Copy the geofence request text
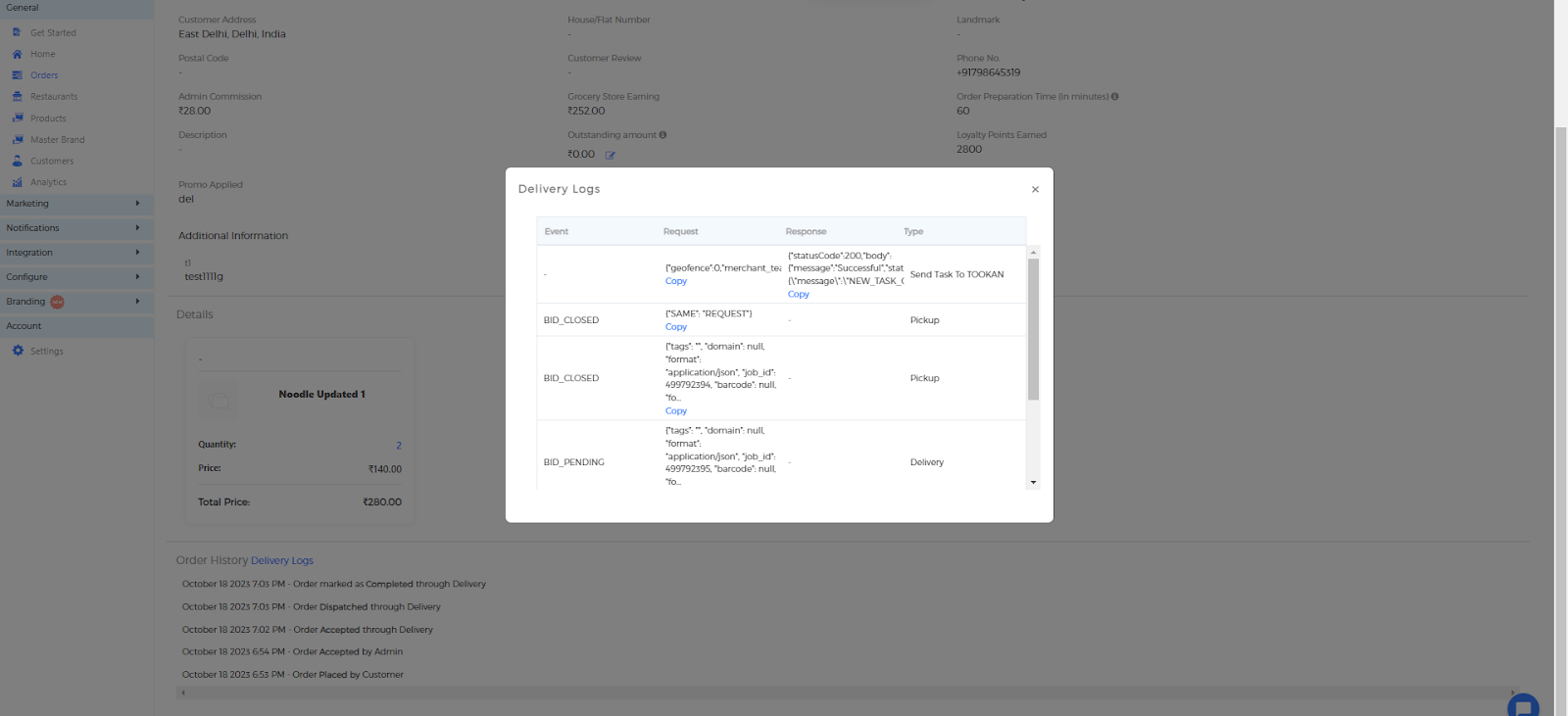The image size is (1568, 716). [676, 281]
